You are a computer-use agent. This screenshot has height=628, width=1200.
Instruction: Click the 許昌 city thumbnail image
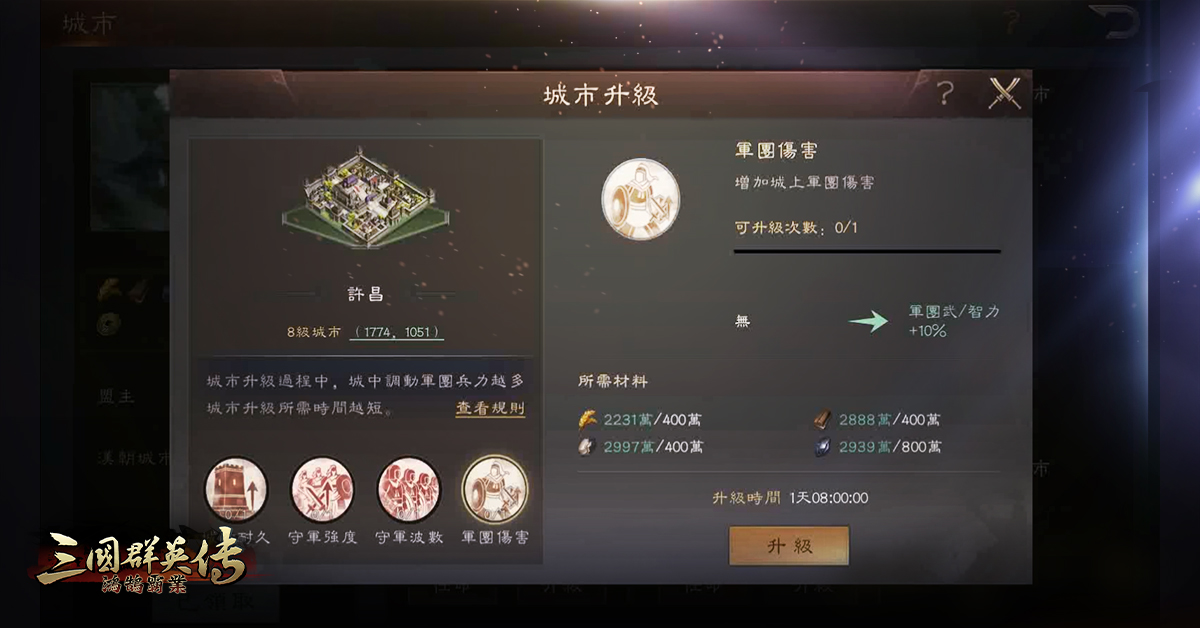pyautogui.click(x=365, y=202)
